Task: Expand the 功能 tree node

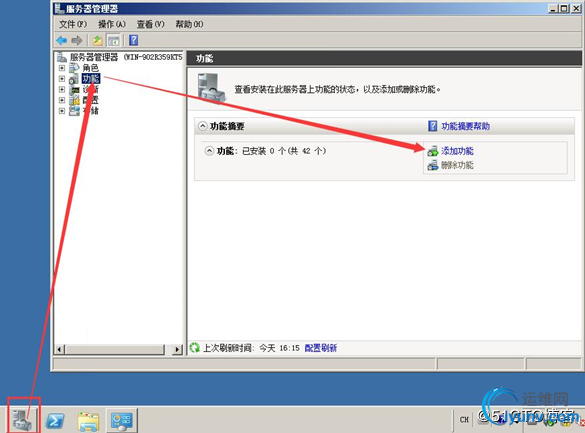Action: pos(62,79)
